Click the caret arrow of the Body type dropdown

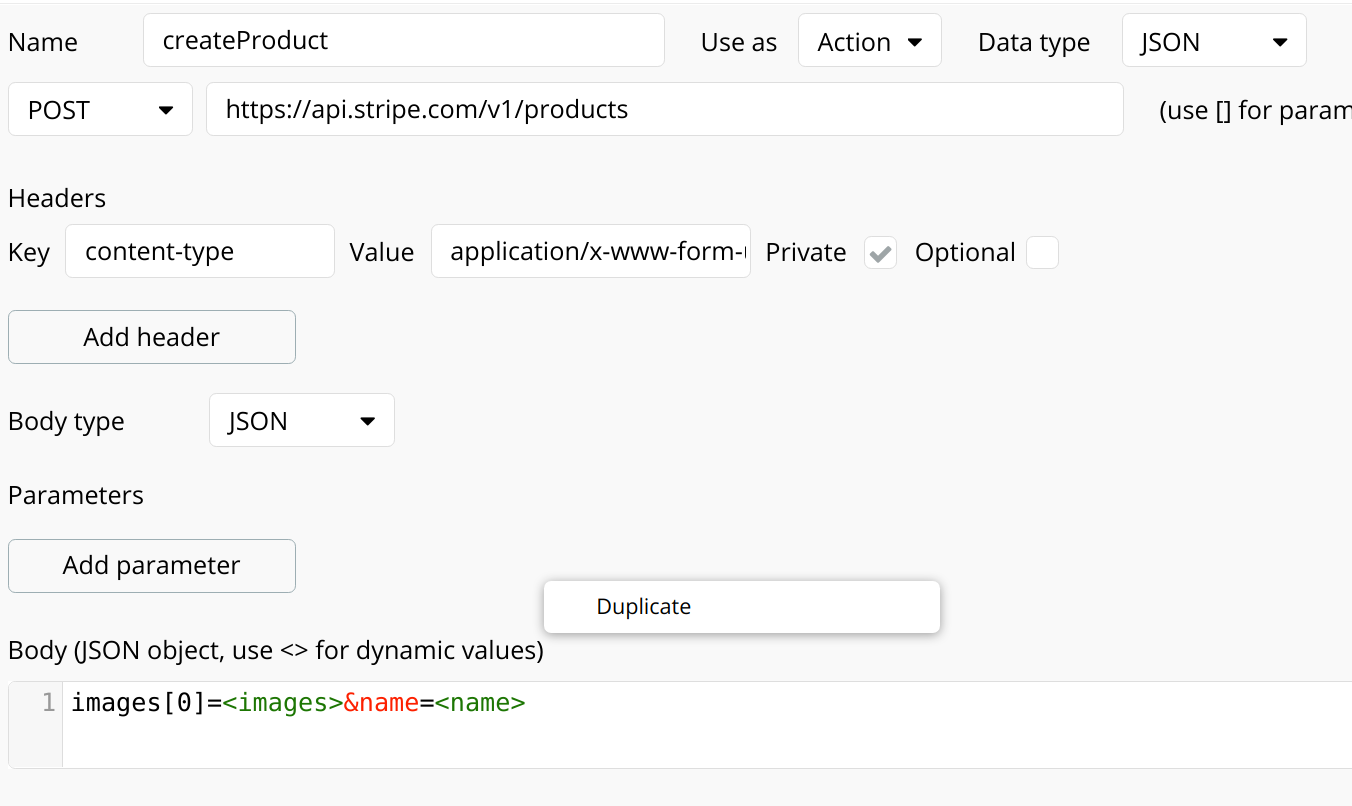[x=368, y=421]
